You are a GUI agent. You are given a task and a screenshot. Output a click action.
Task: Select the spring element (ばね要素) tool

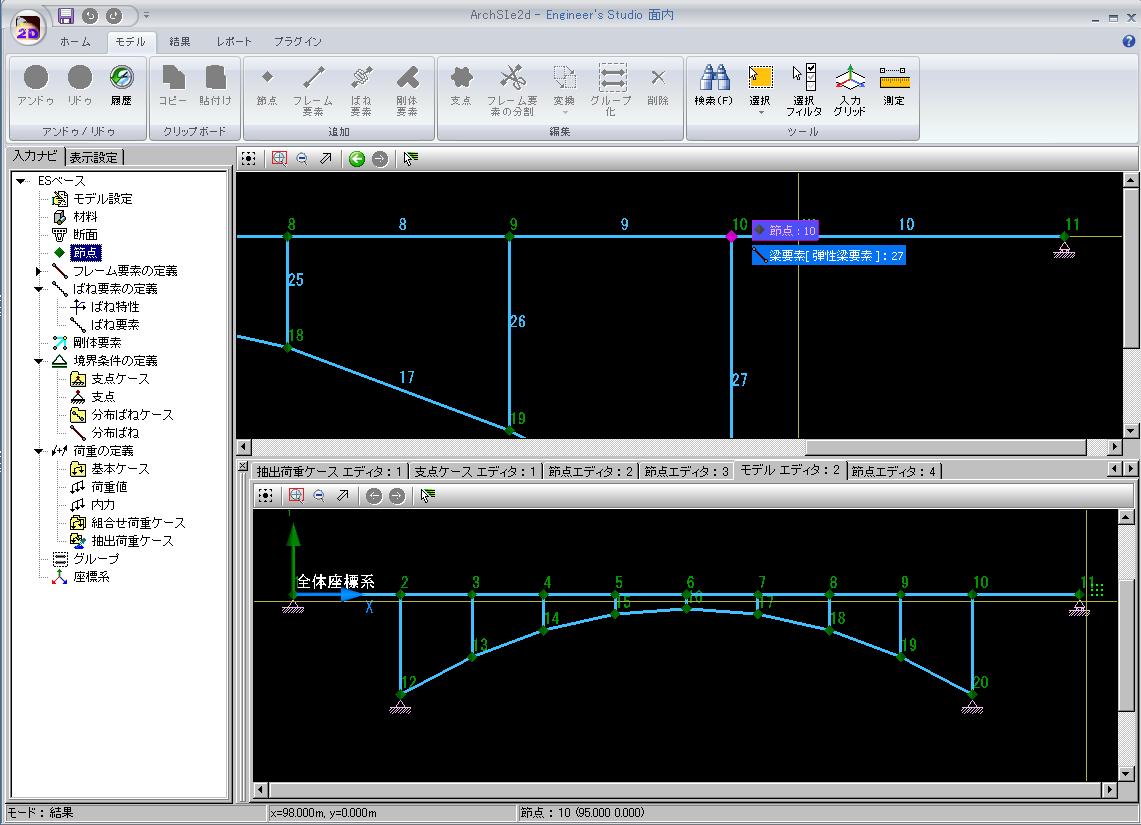[361, 91]
